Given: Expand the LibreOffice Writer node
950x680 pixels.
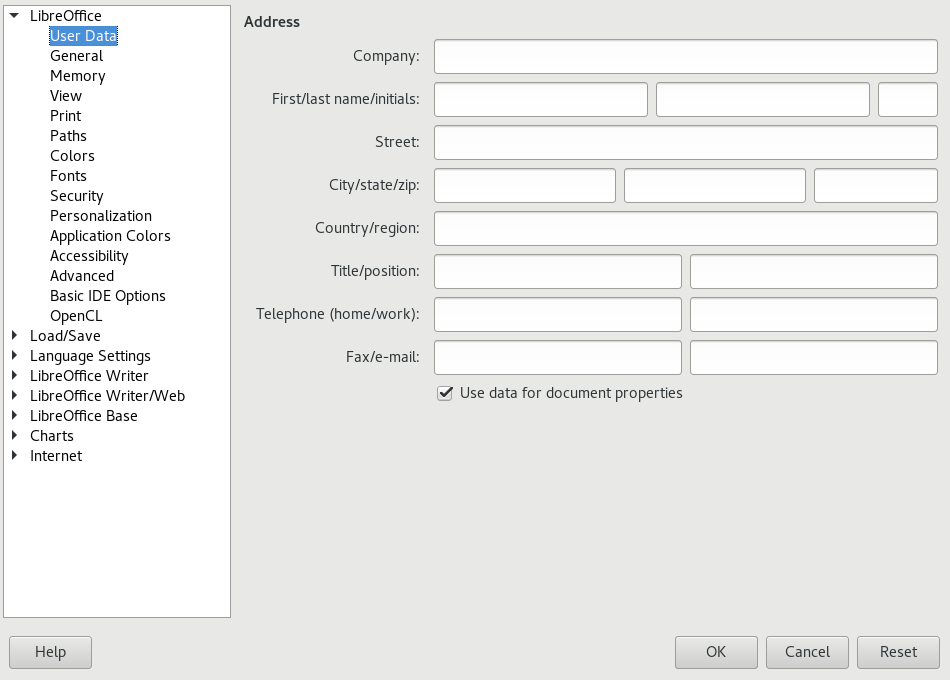Looking at the screenshot, I should point(15,376).
